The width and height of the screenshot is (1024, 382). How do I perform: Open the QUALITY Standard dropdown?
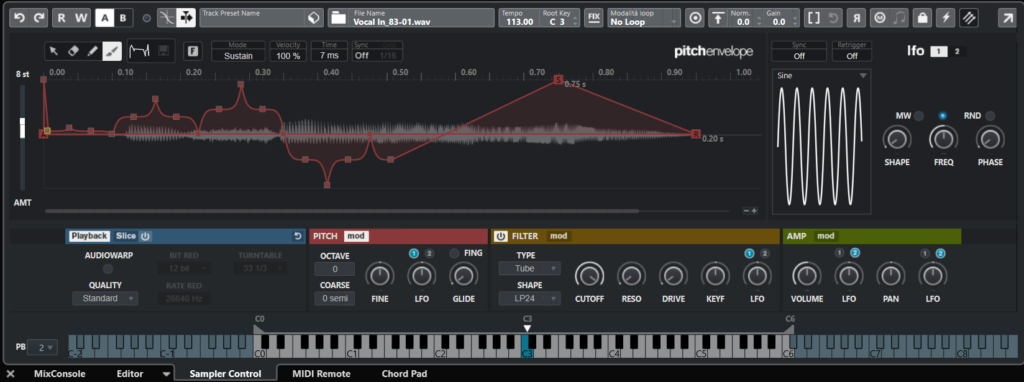[105, 298]
